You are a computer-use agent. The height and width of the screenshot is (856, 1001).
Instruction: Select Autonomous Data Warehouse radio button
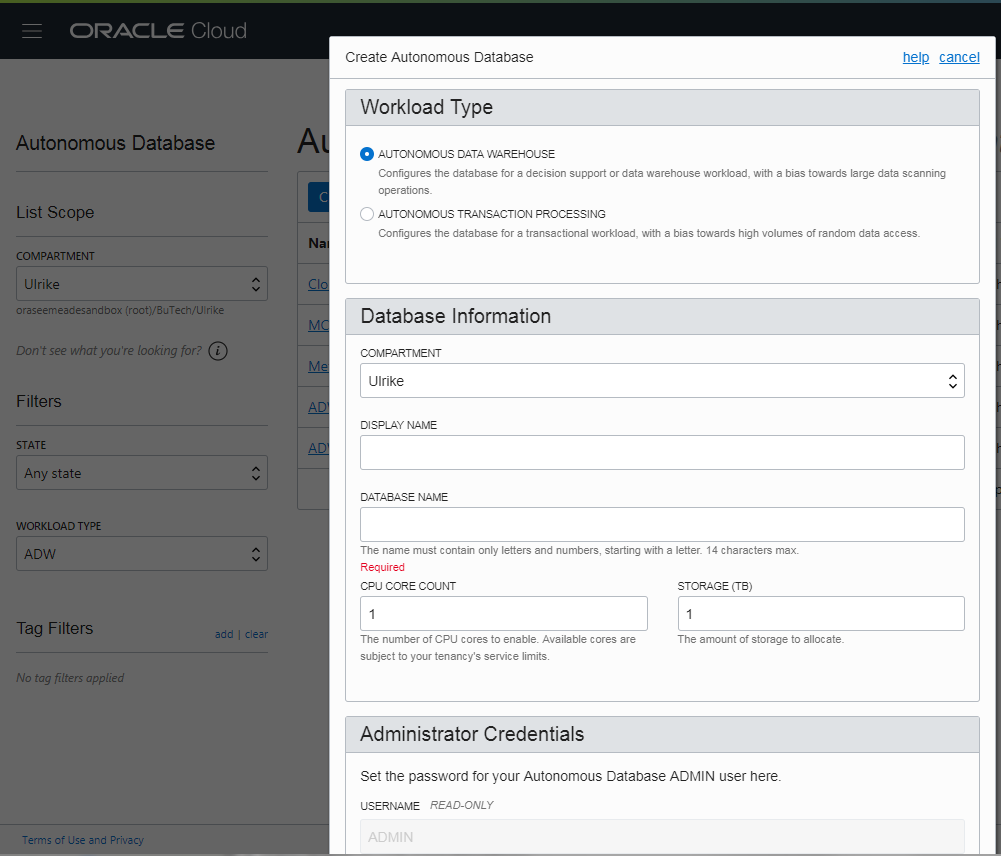pos(367,154)
